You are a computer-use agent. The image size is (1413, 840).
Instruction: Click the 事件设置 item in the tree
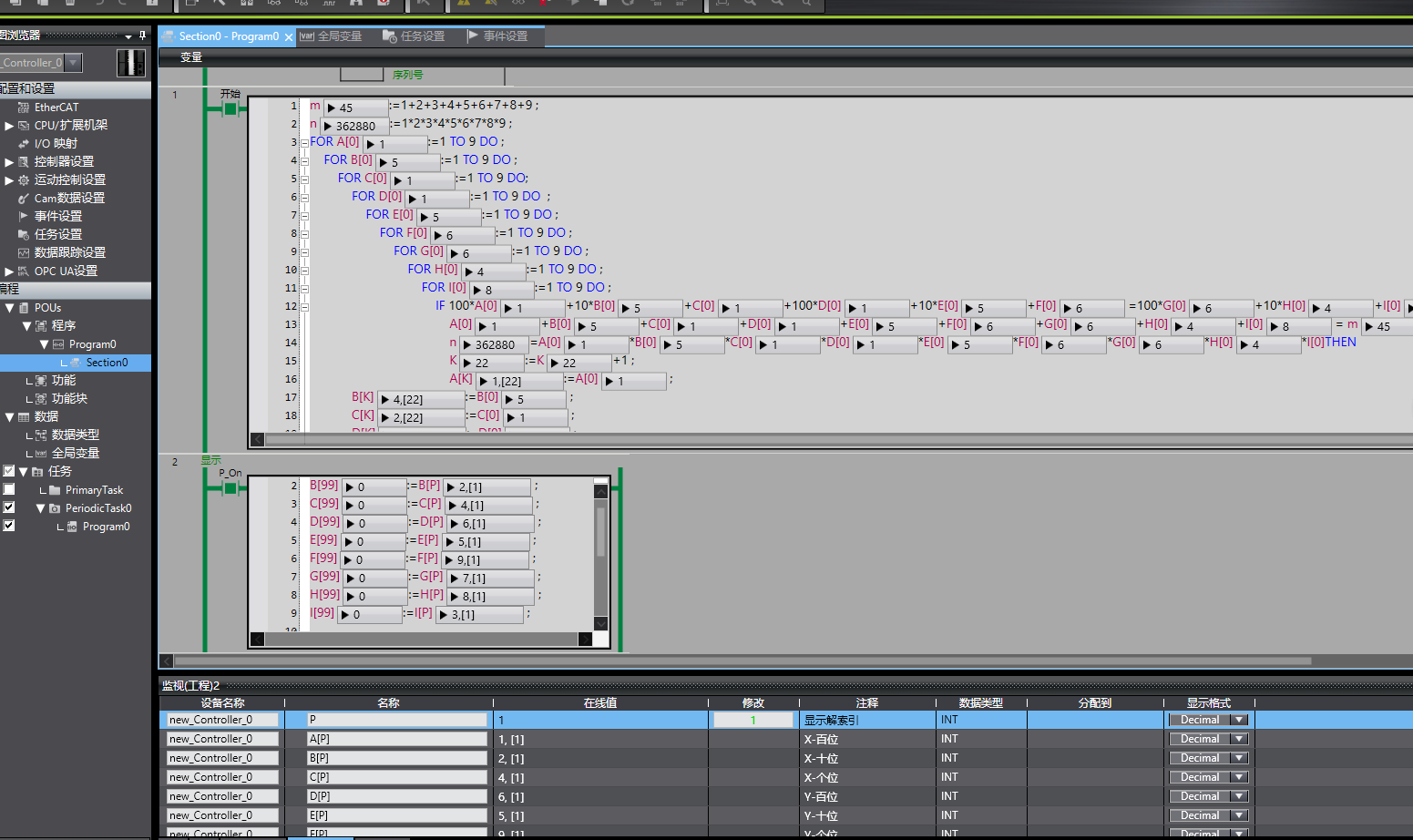tap(57, 217)
